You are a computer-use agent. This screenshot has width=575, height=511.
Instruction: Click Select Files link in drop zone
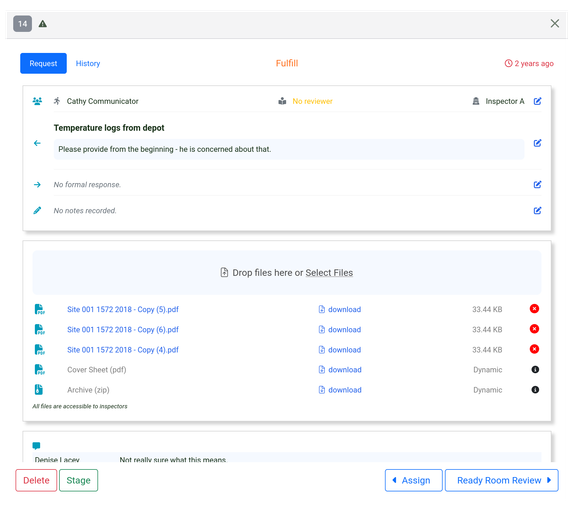(329, 273)
